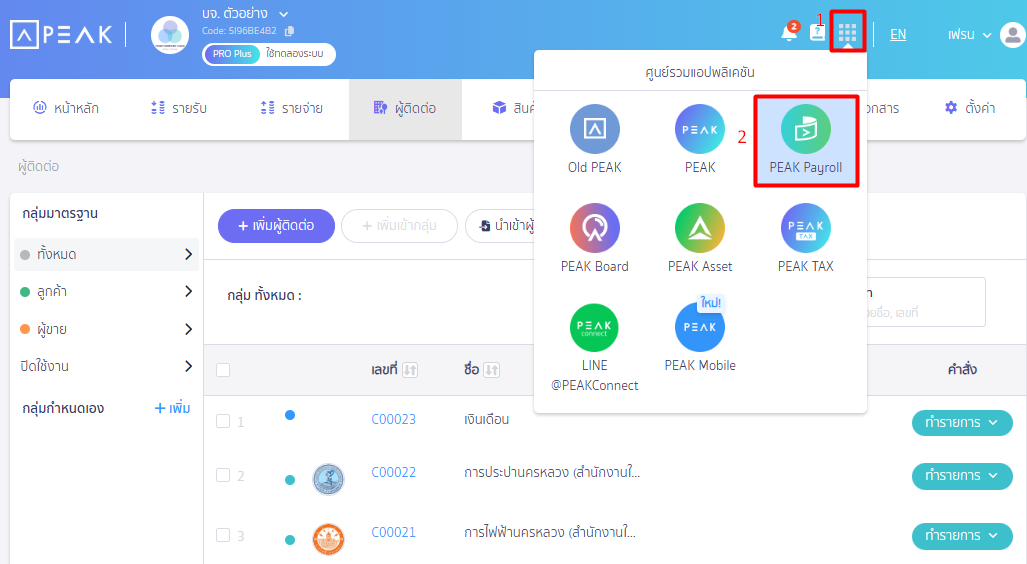This screenshot has width=1027, height=564.
Task: Open the PEAK TAX app
Action: click(x=805, y=238)
